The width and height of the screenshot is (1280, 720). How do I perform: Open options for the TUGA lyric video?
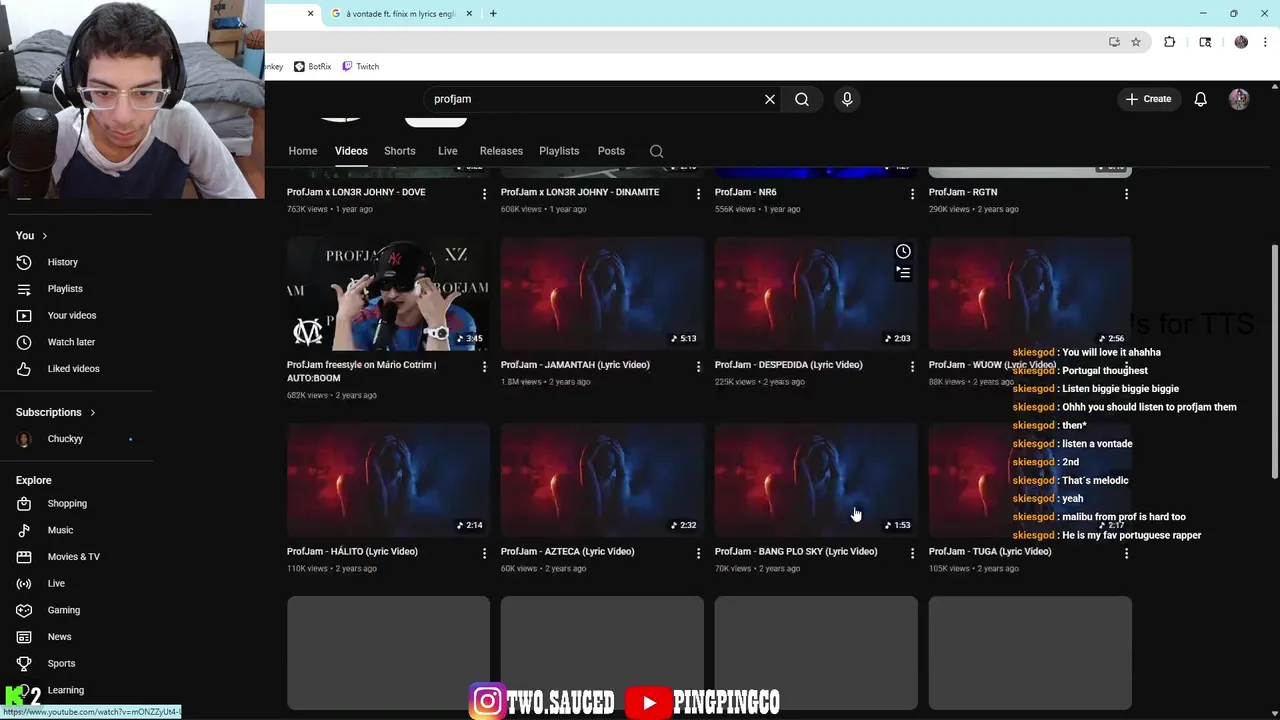pos(1127,553)
